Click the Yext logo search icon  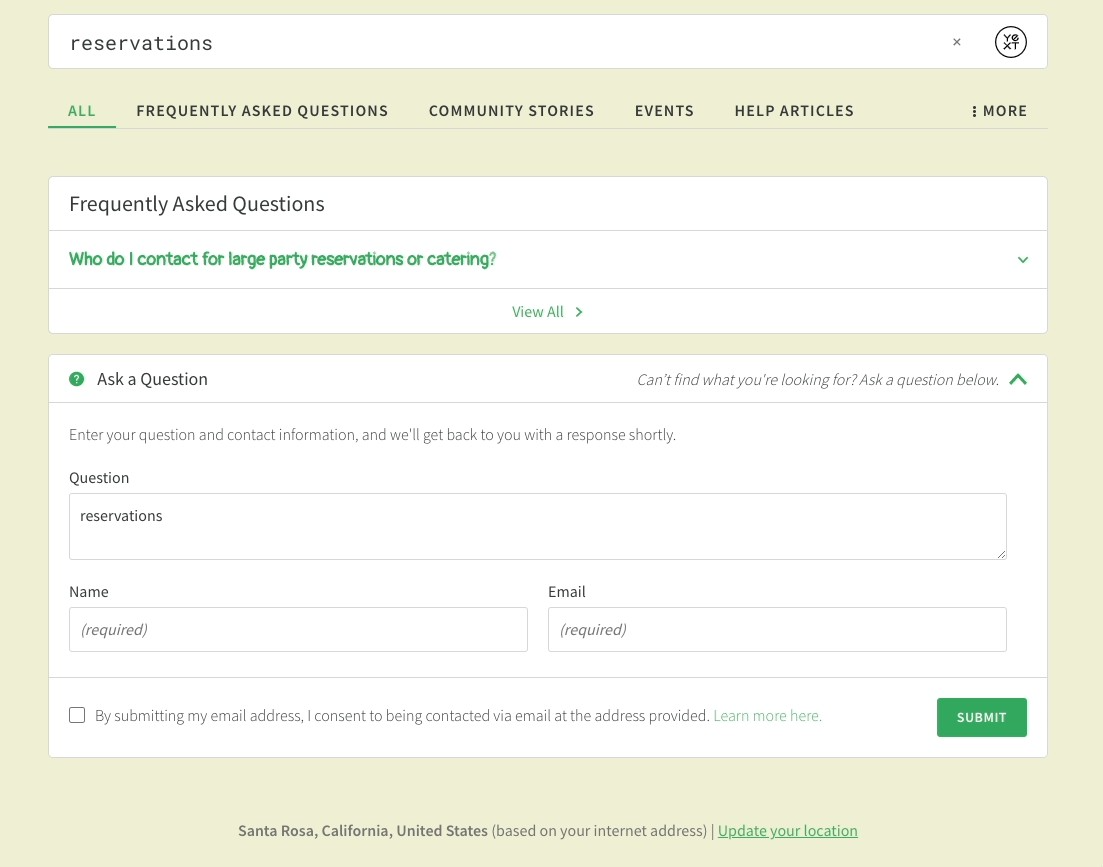[1010, 42]
